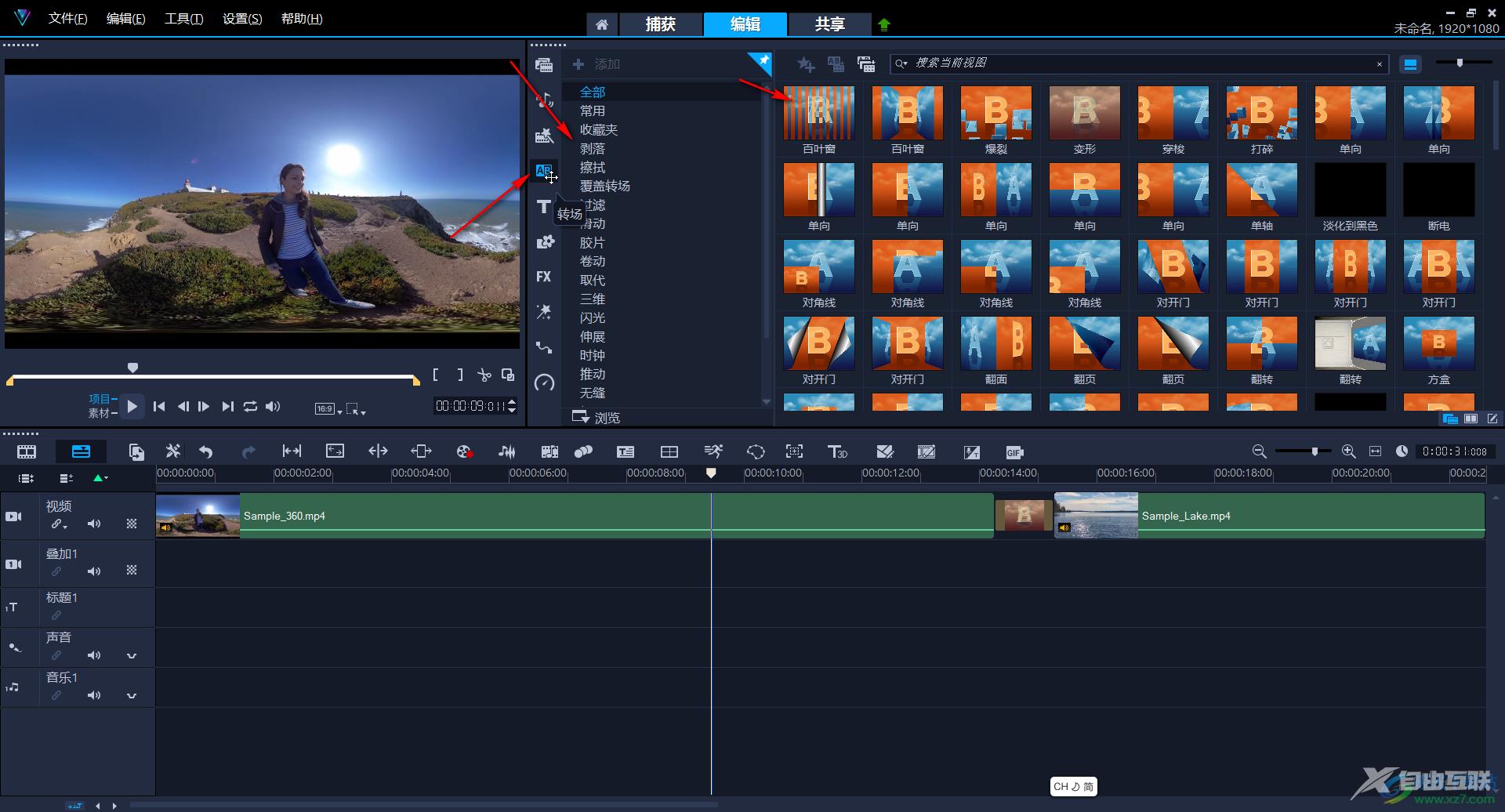Open the Title library (T icon)
The width and height of the screenshot is (1505, 812).
point(543,207)
